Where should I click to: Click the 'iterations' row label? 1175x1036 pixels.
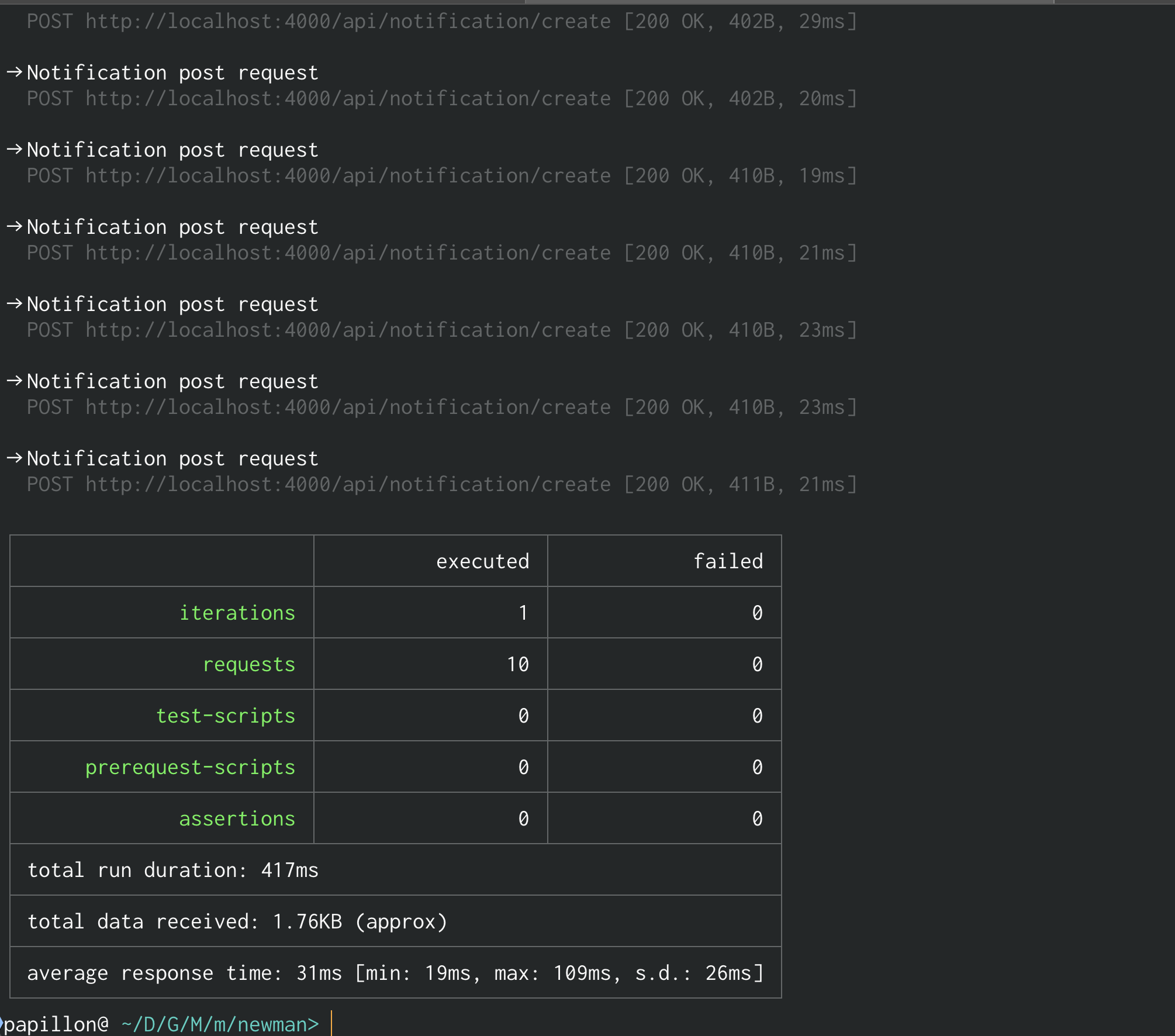[x=237, y=613]
